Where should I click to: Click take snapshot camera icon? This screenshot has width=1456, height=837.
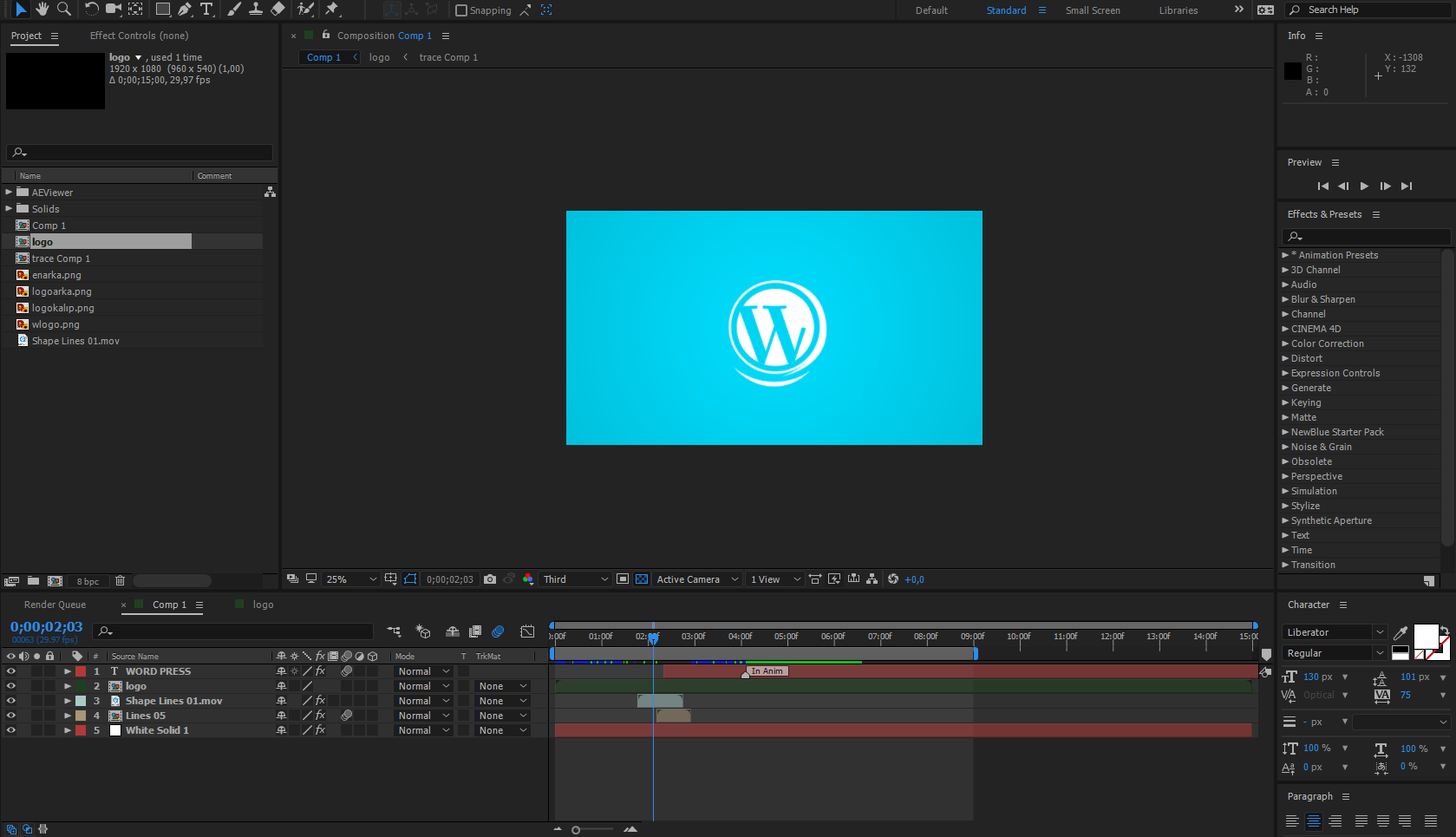[490, 579]
